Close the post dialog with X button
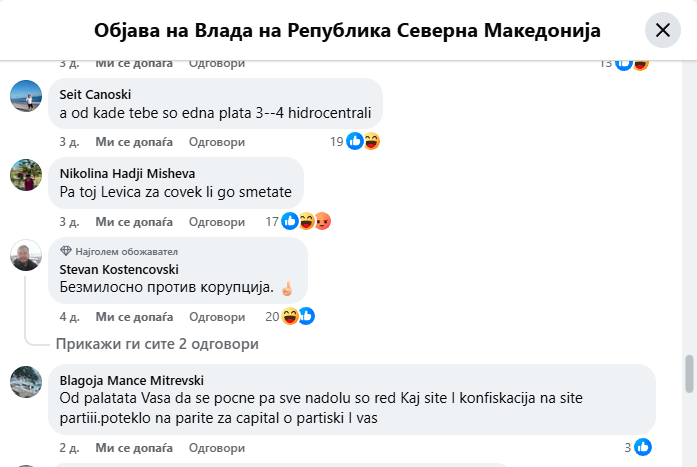697x467 pixels. (x=662, y=31)
